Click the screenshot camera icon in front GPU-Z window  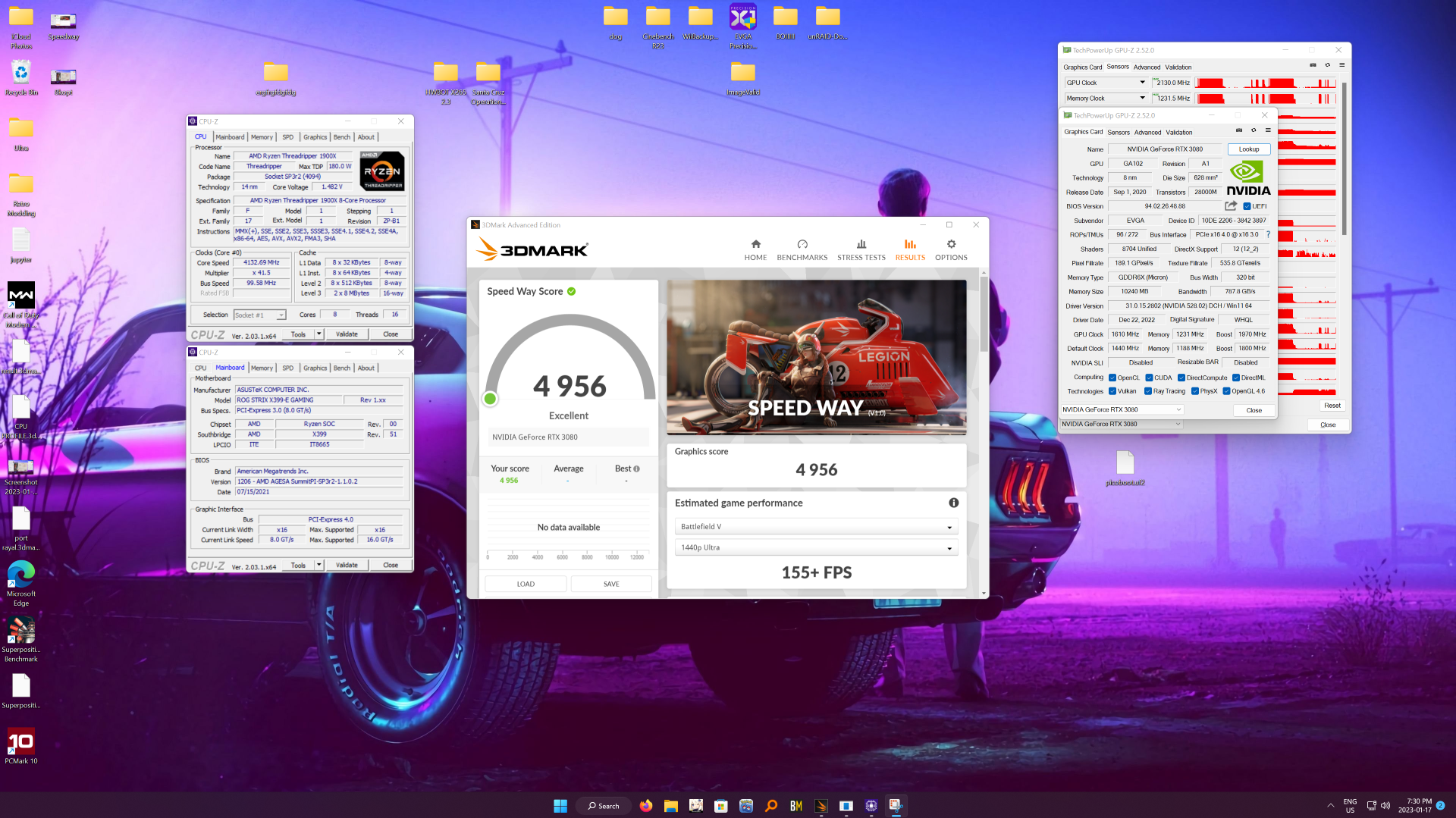tap(1239, 130)
